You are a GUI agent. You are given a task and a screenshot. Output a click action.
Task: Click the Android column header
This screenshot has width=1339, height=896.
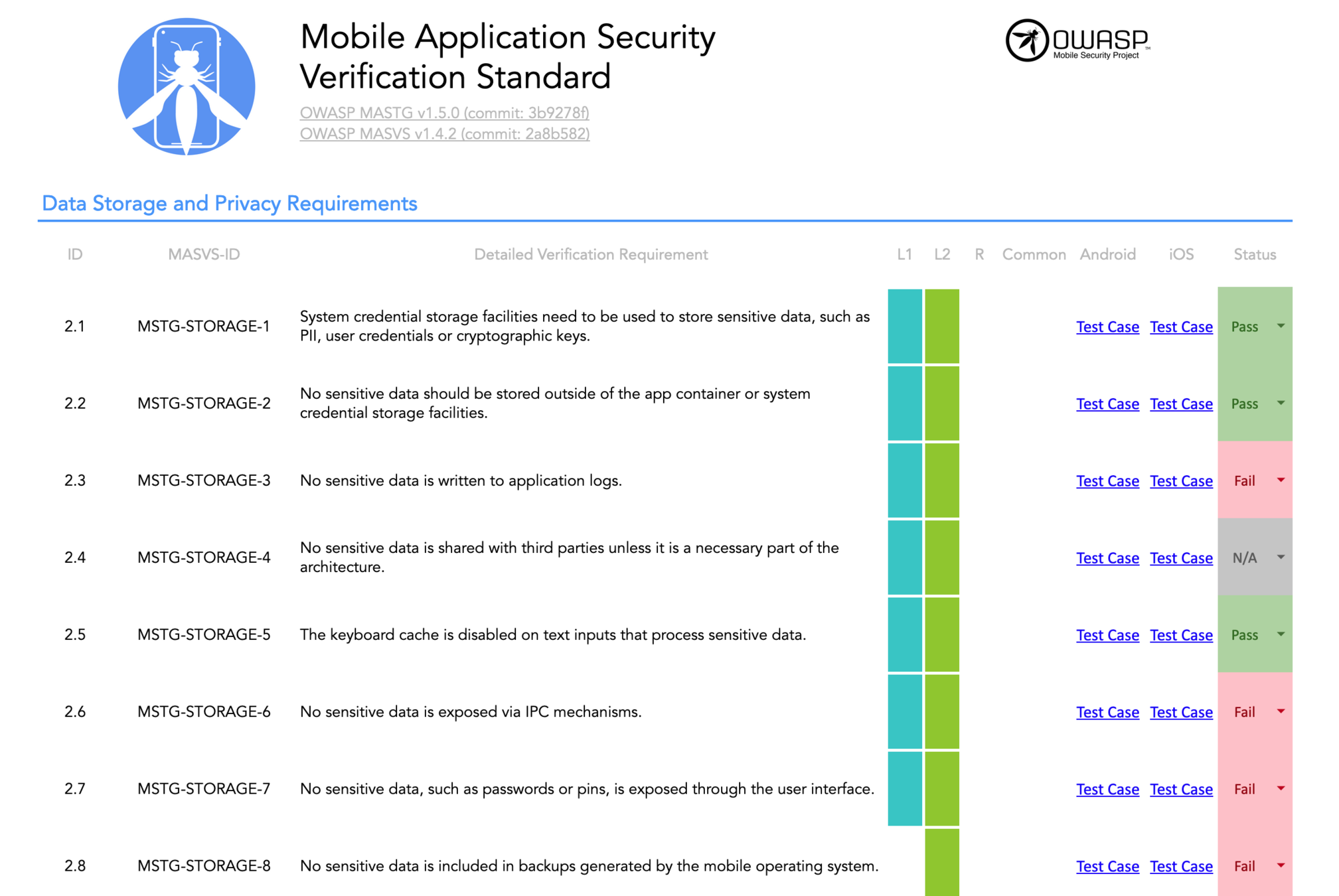point(1107,255)
